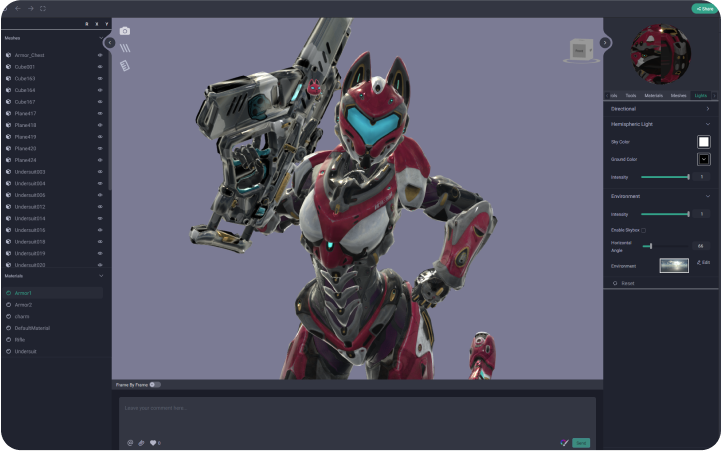Click the Share button
This screenshot has height=451, width=721.
704,8
